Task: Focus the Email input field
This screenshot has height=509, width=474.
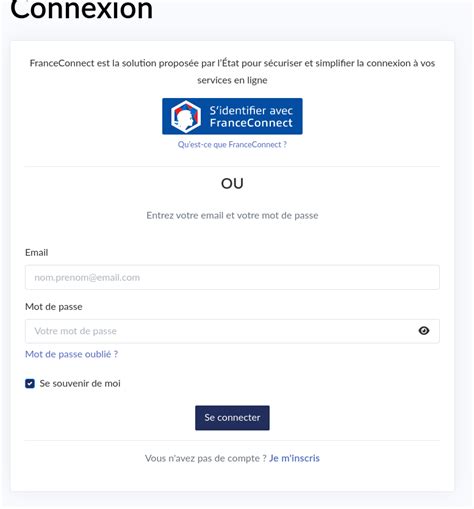Action: click(232, 277)
